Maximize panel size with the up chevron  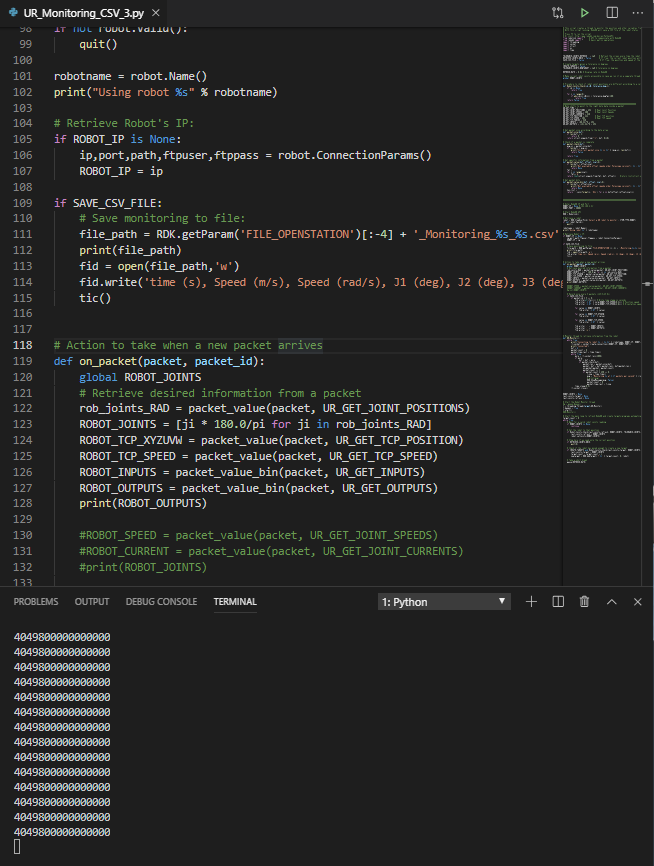[611, 601]
